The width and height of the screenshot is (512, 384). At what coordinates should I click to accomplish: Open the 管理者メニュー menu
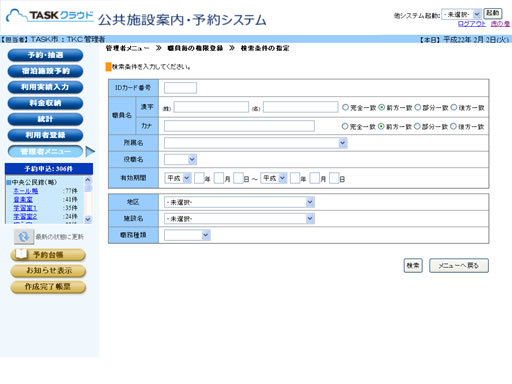45,152
